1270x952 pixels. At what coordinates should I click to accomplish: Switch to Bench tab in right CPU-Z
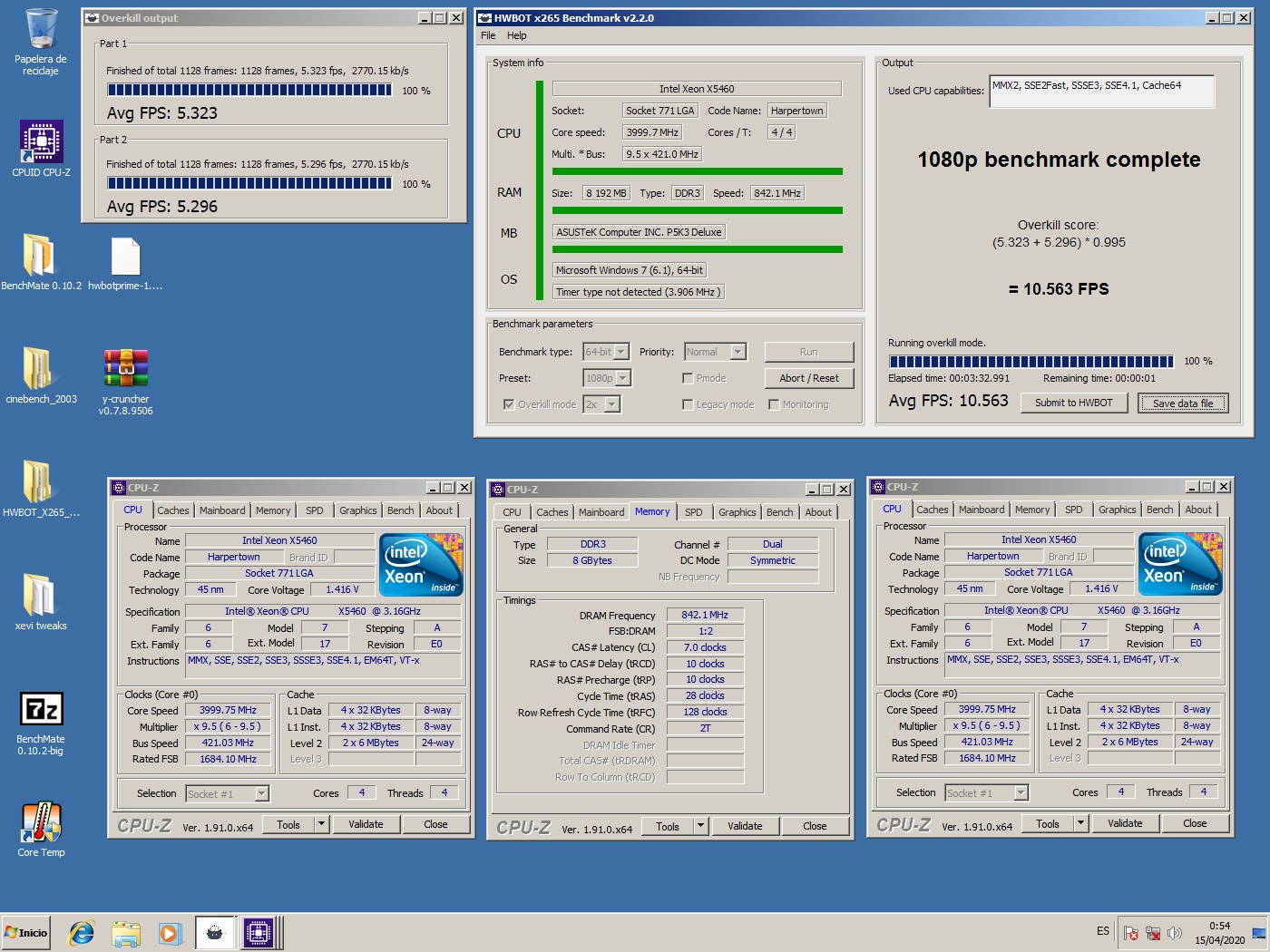[1159, 510]
